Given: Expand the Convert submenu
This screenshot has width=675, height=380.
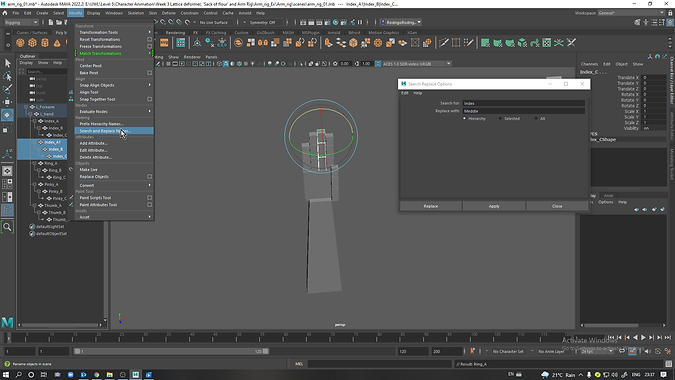Looking at the screenshot, I should tap(114, 185).
